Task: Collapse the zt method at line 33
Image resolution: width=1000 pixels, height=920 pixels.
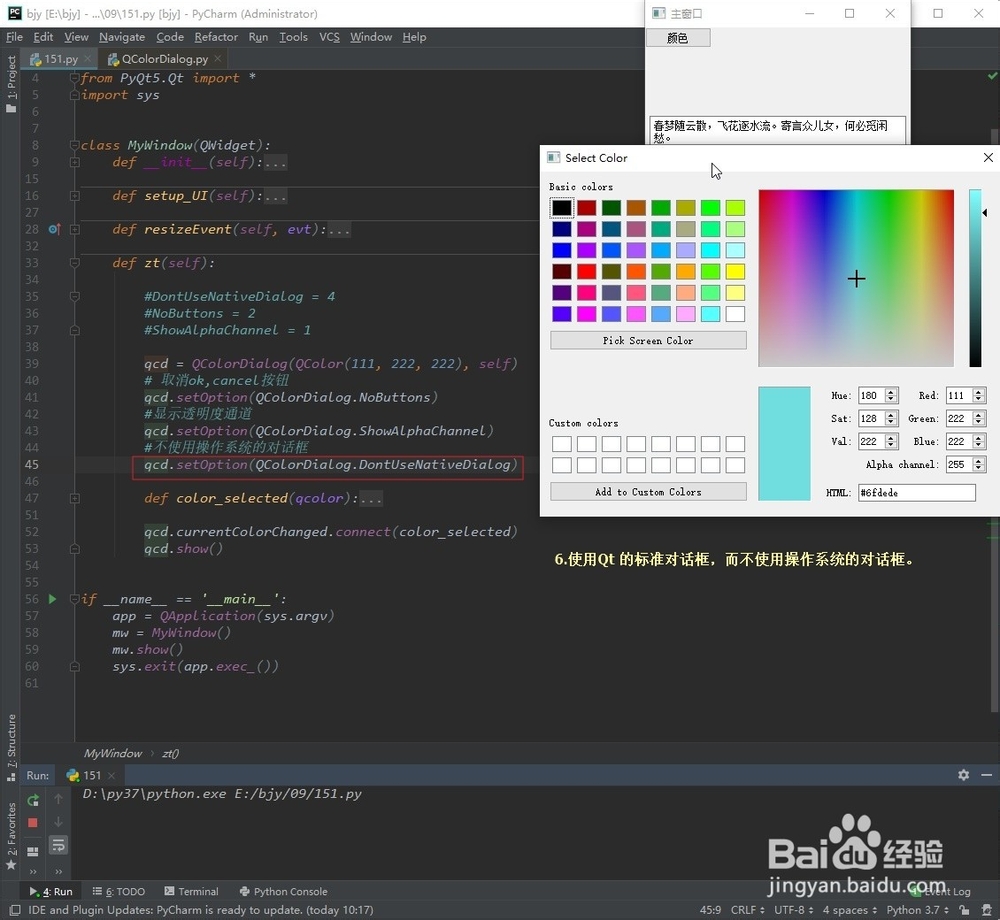Action: point(75,263)
